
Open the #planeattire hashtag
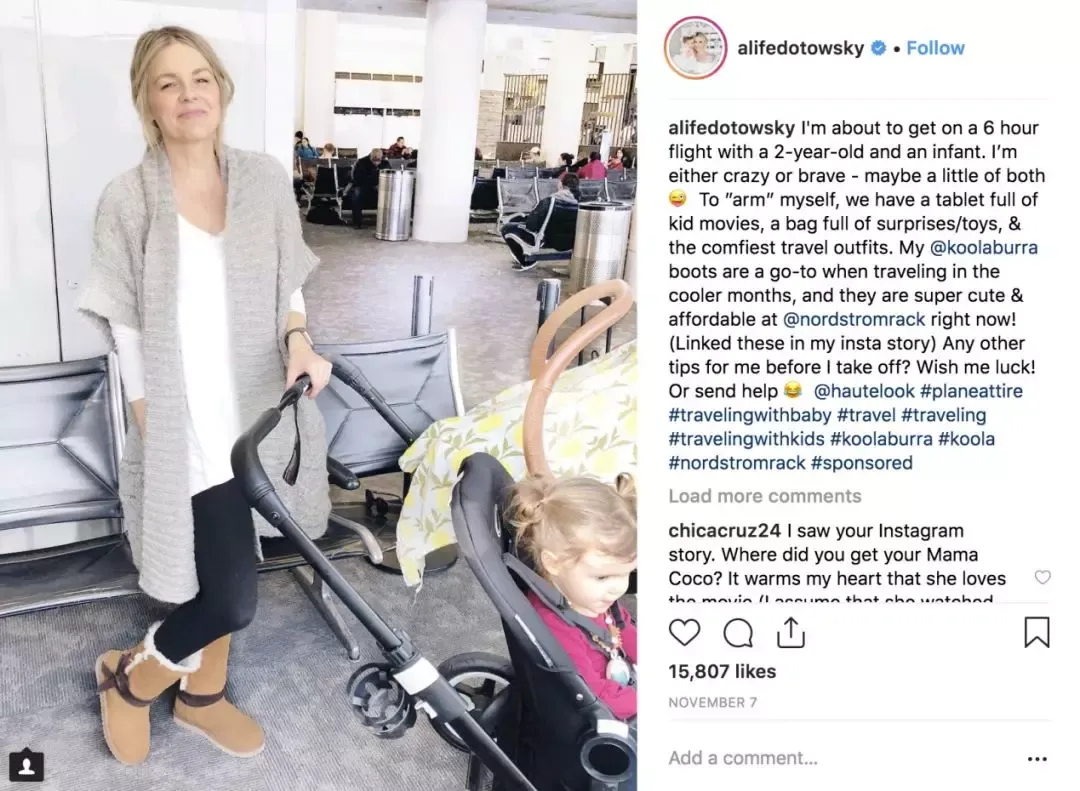click(x=971, y=391)
